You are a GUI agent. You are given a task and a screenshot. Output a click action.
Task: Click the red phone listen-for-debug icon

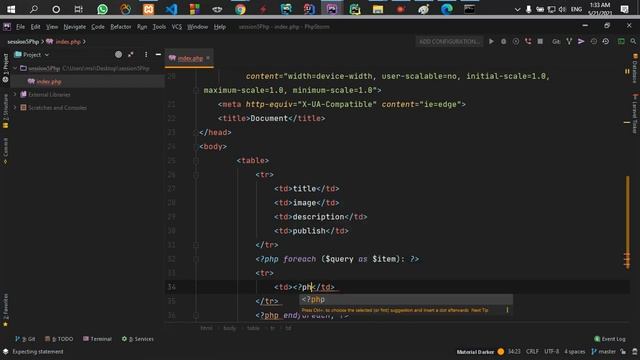coord(528,41)
